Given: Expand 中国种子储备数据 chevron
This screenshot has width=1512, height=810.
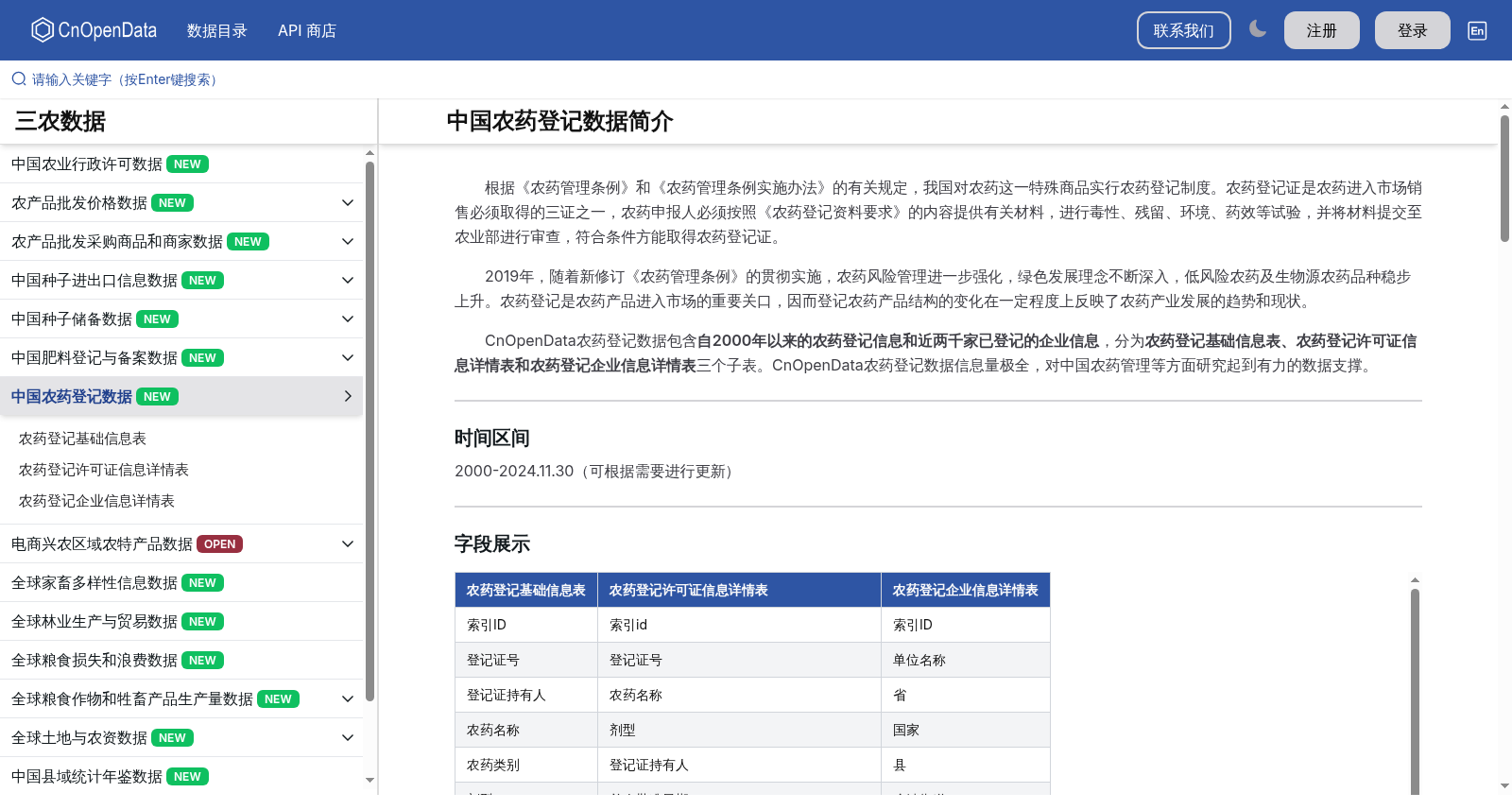Looking at the screenshot, I should pyautogui.click(x=348, y=319).
